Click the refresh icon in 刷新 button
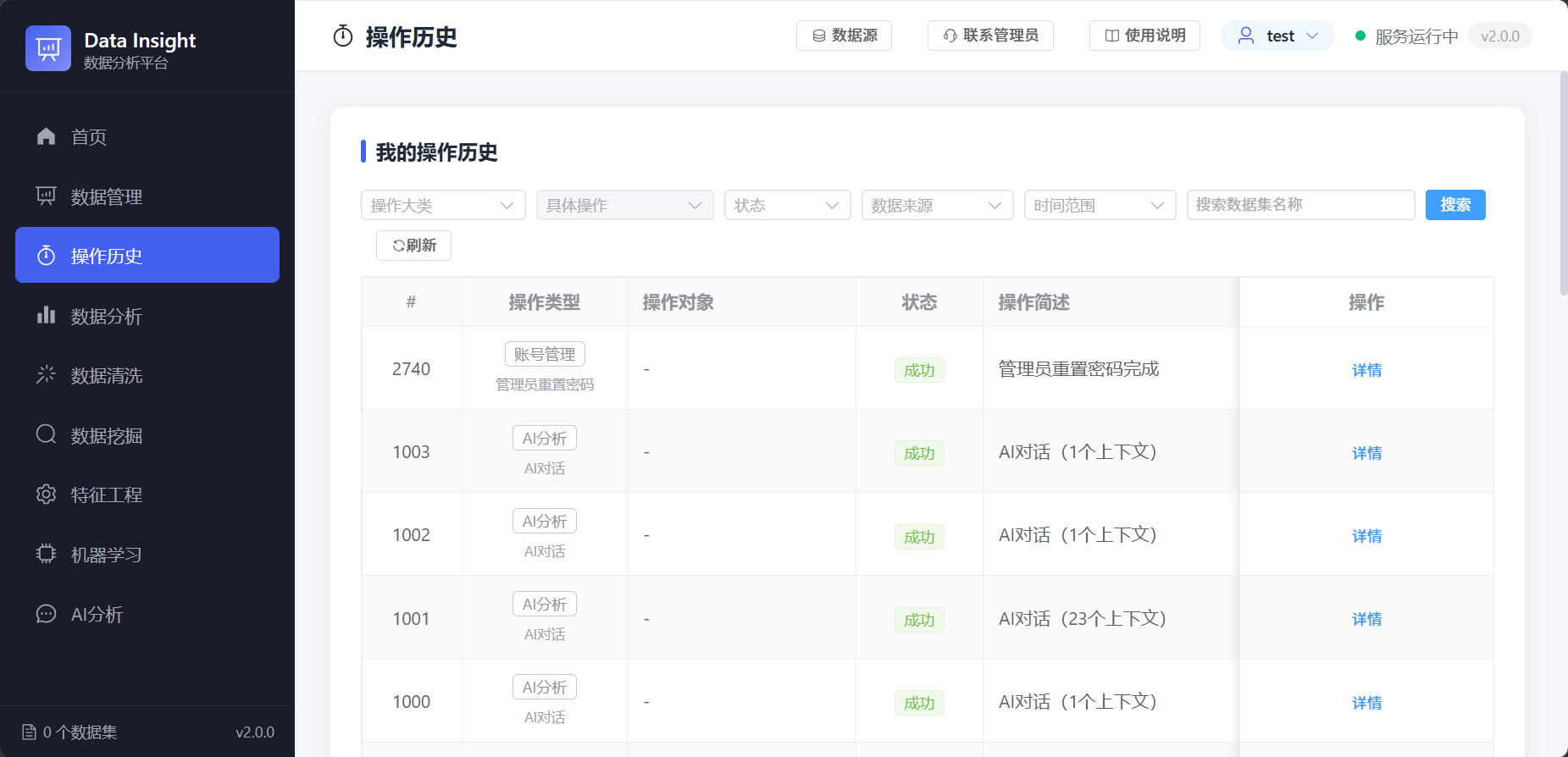The height and width of the screenshot is (757, 1568). click(398, 246)
